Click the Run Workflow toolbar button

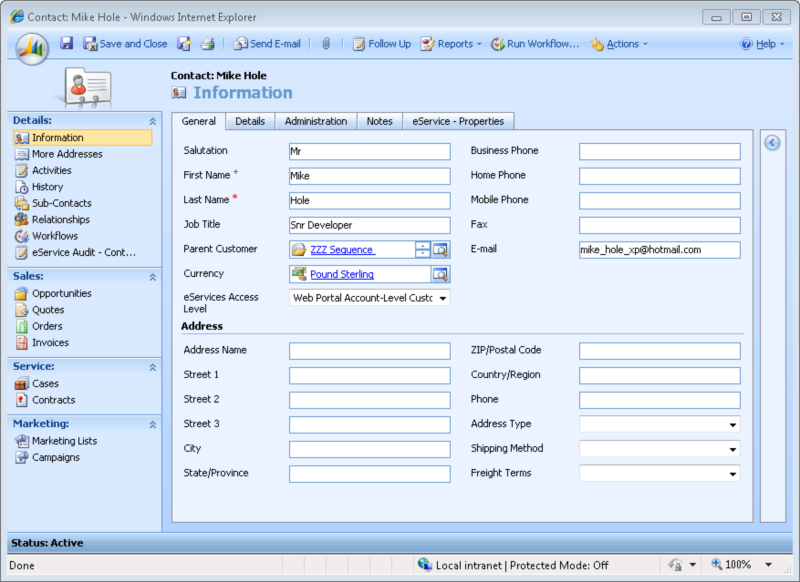(535, 44)
